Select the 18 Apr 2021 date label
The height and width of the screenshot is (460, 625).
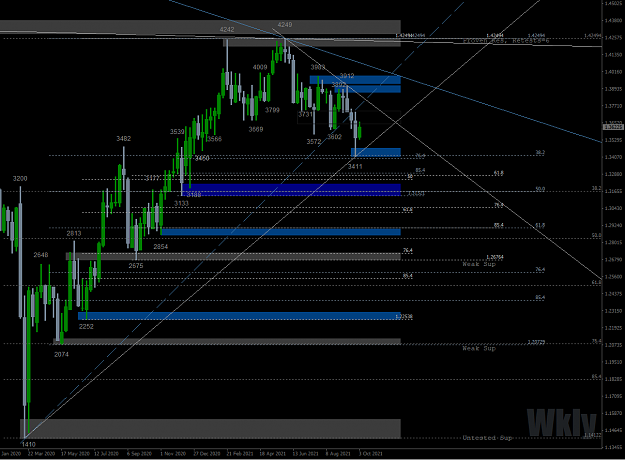[x=273, y=454]
